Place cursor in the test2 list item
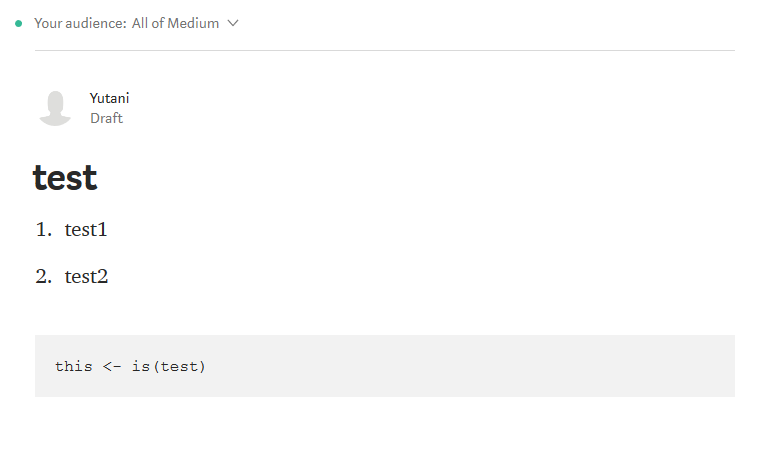Viewport: 776px width, 460px height. point(86,276)
